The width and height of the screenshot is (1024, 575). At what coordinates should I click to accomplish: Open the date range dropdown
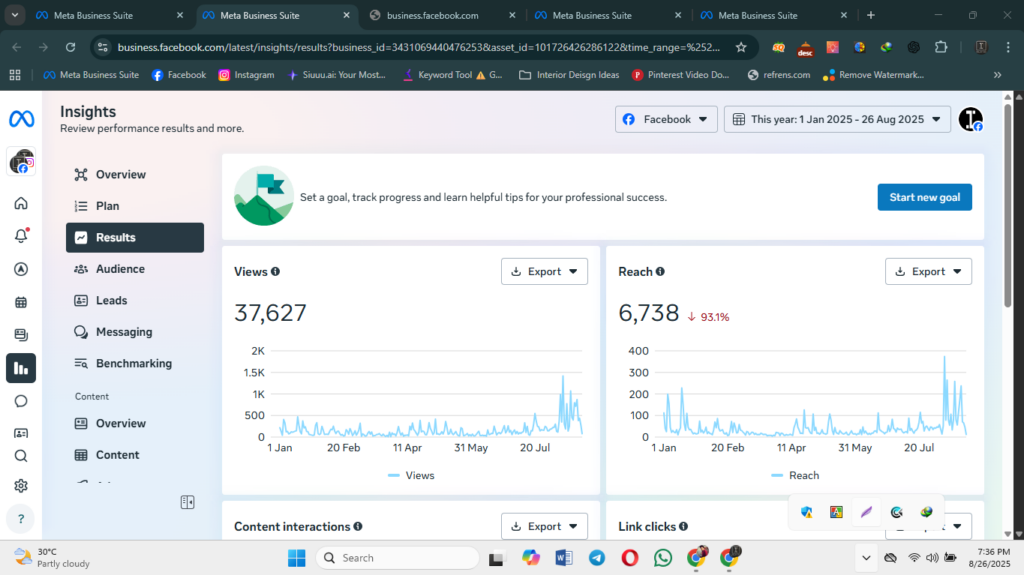click(x=837, y=120)
